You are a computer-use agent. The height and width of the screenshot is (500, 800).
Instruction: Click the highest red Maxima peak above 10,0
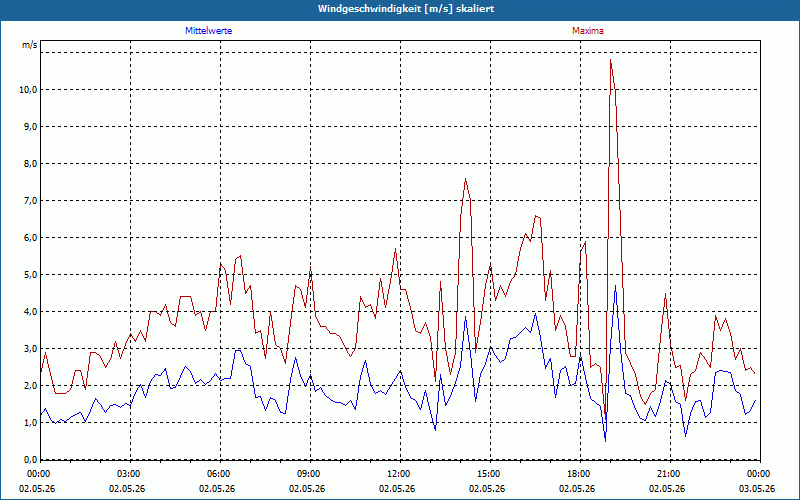click(610, 60)
